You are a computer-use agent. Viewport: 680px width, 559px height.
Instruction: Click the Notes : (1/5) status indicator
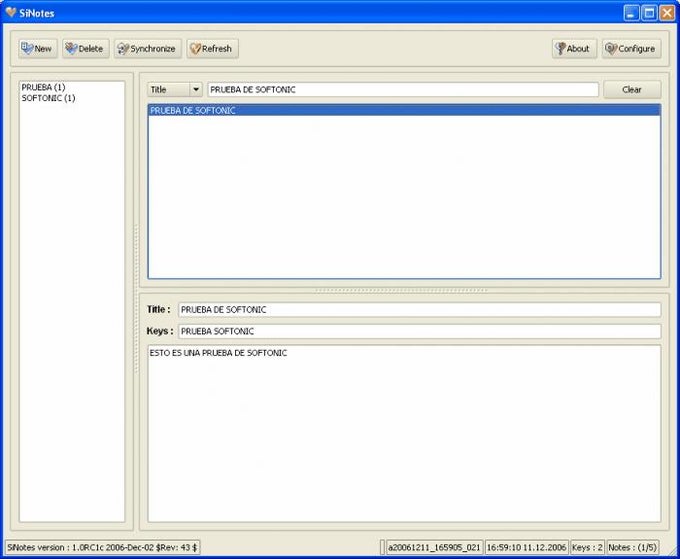coord(632,547)
